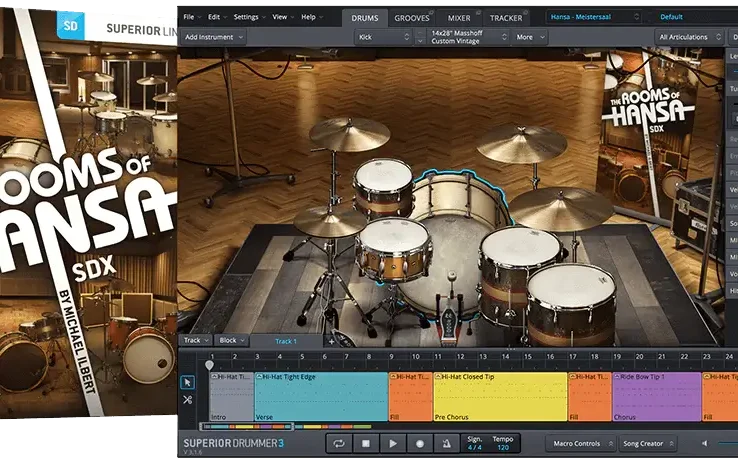Select the Track 1 tab
Screen dimensions: 738x458
click(286, 341)
